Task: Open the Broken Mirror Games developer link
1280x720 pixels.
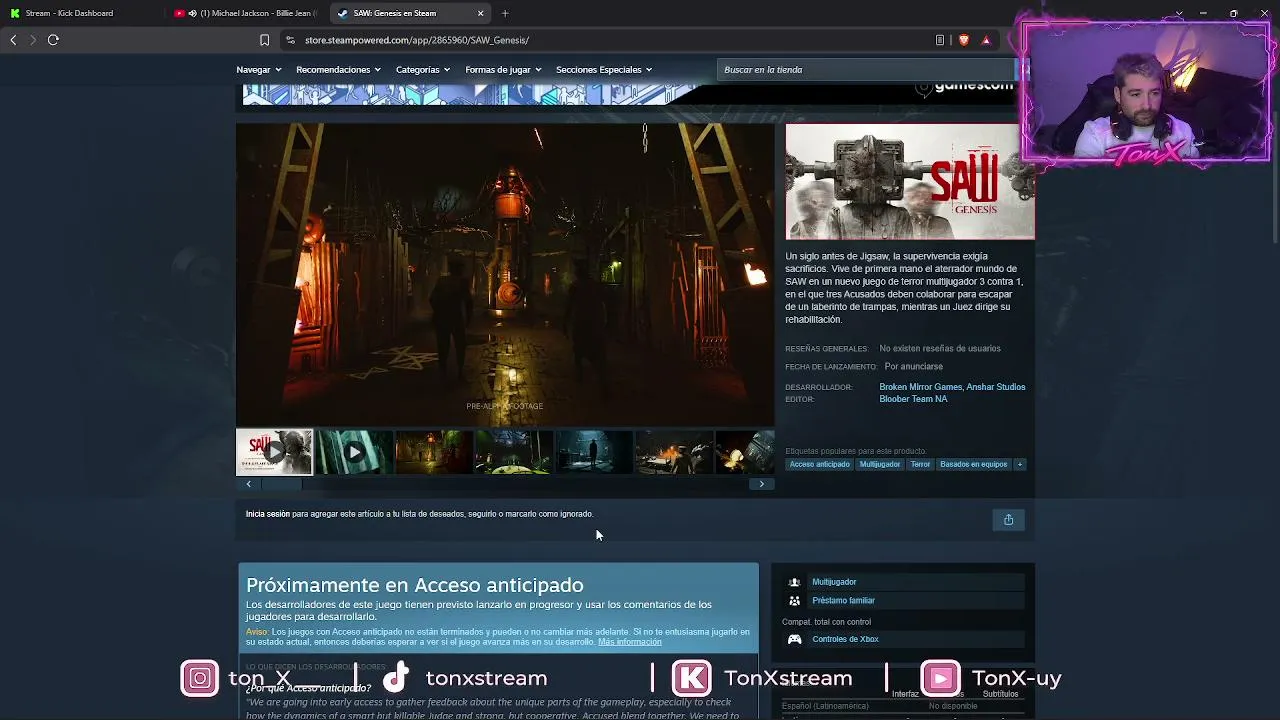Action: tap(921, 387)
